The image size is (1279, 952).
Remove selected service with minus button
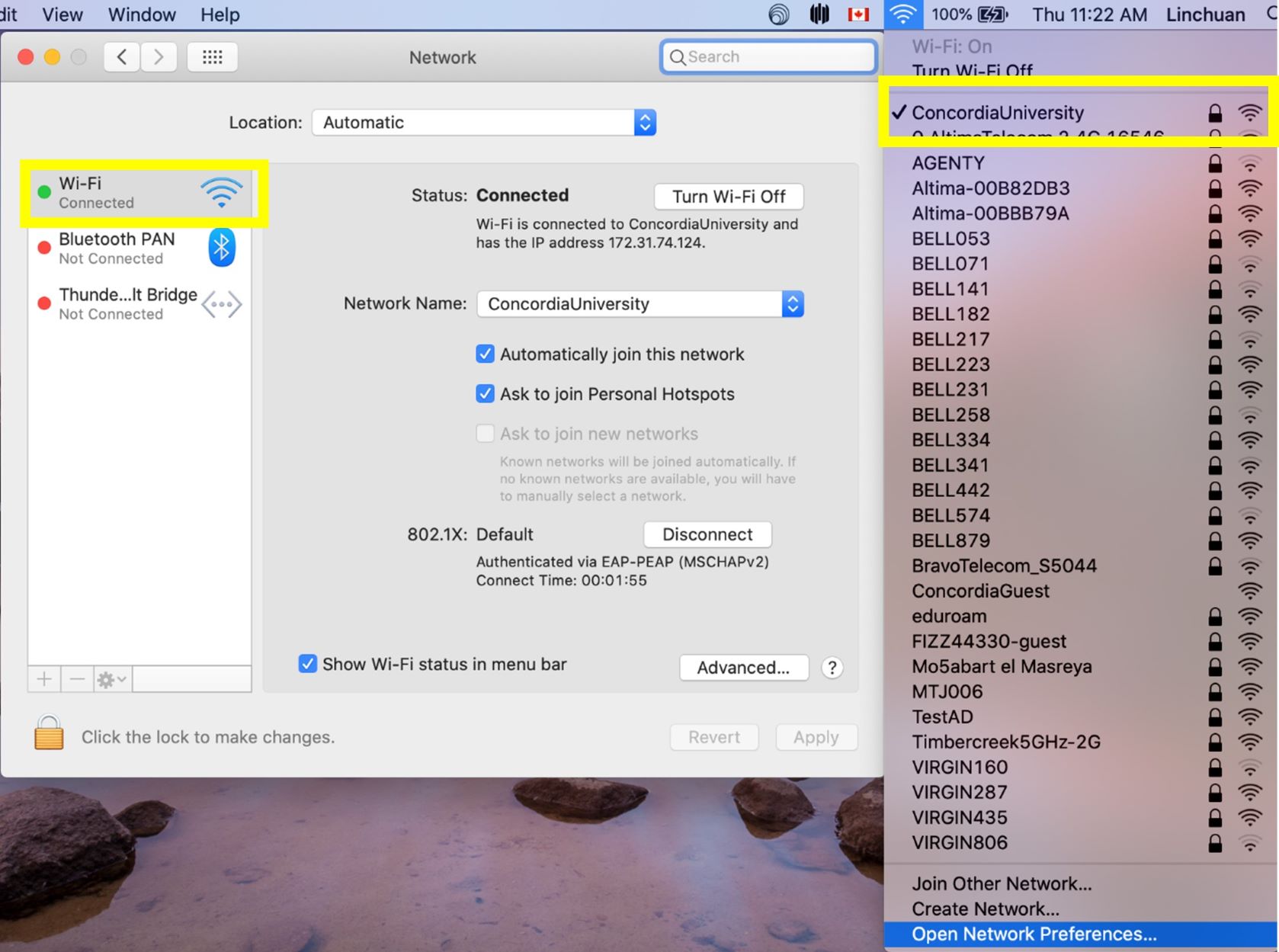77,678
